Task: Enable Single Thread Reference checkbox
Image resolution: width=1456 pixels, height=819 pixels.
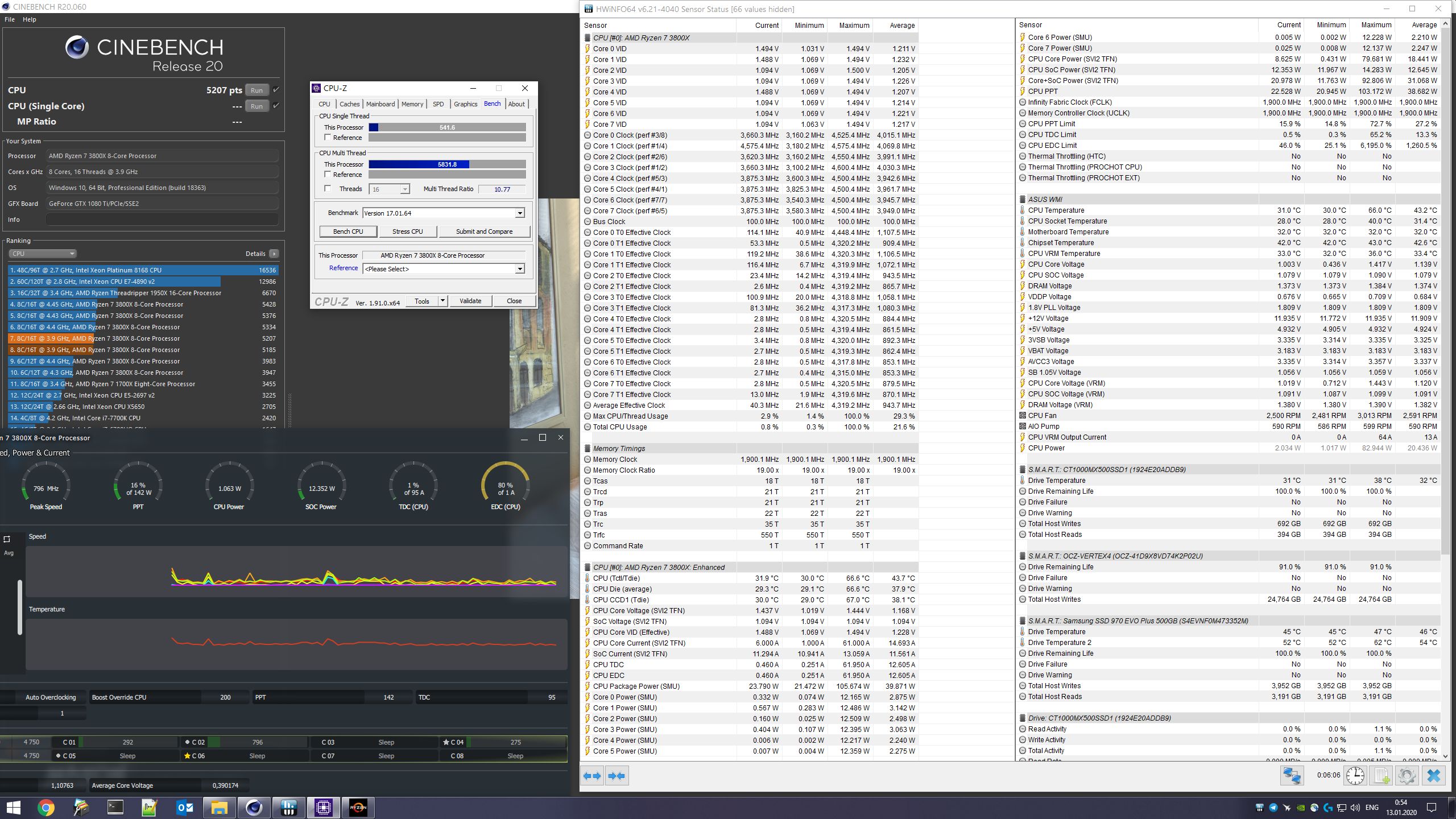Action: 328,138
